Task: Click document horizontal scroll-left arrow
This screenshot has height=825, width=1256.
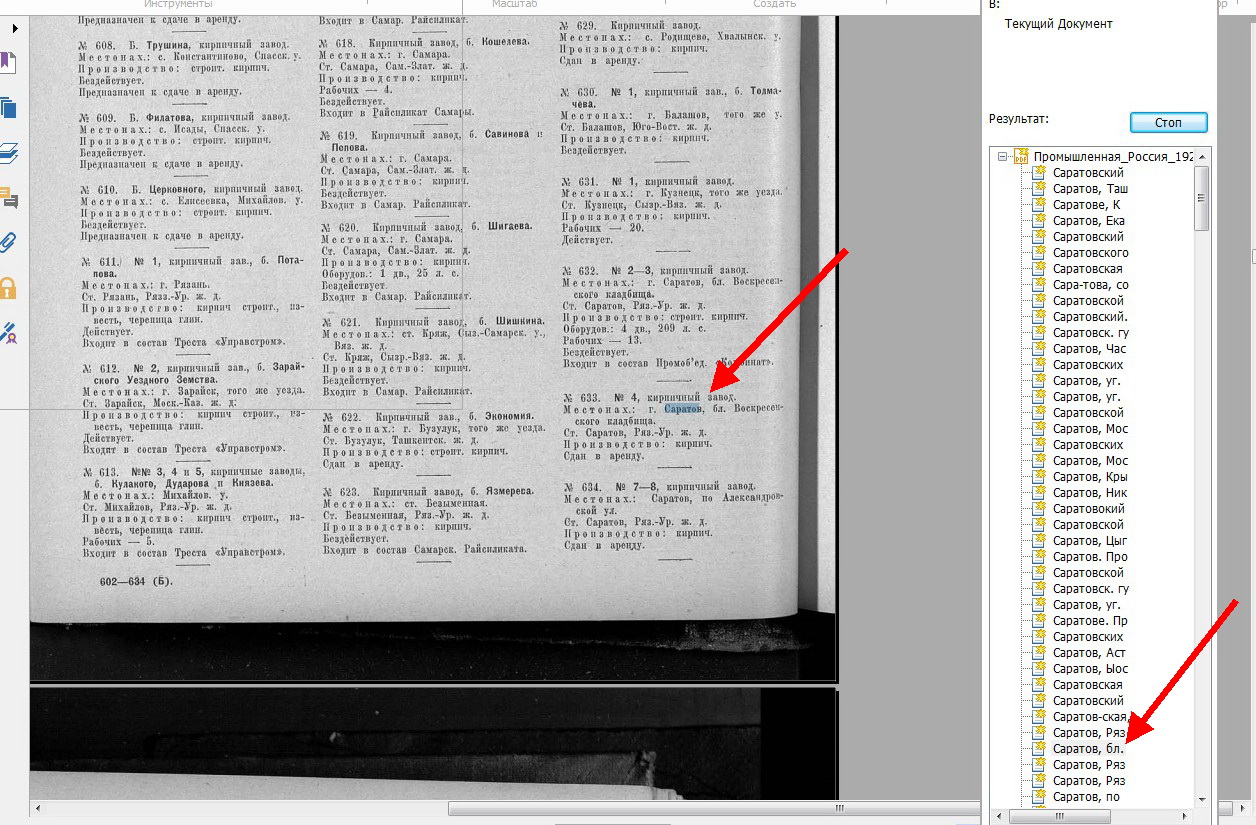Action: 37,808
